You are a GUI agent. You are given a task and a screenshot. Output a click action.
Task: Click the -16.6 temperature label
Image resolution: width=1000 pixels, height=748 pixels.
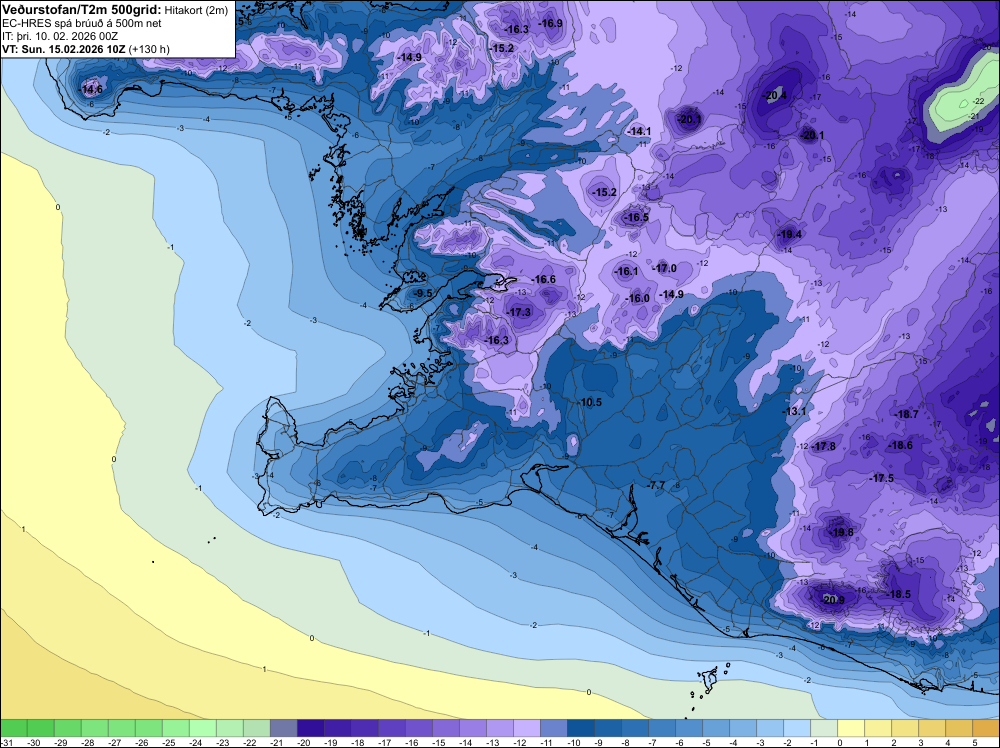click(x=543, y=279)
